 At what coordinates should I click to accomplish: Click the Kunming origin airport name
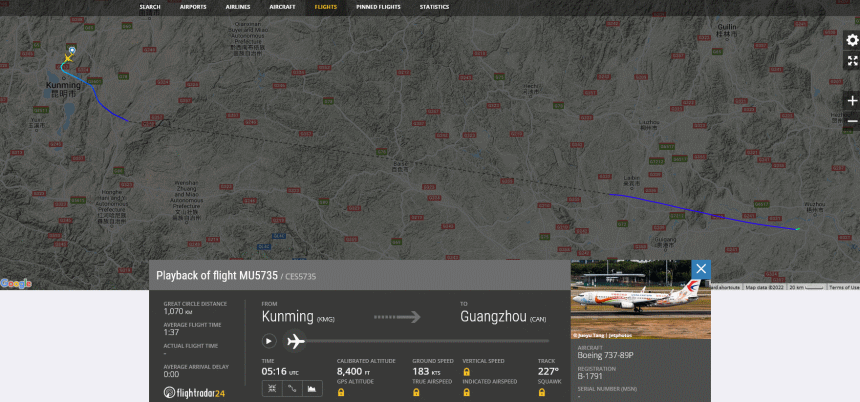(287, 316)
